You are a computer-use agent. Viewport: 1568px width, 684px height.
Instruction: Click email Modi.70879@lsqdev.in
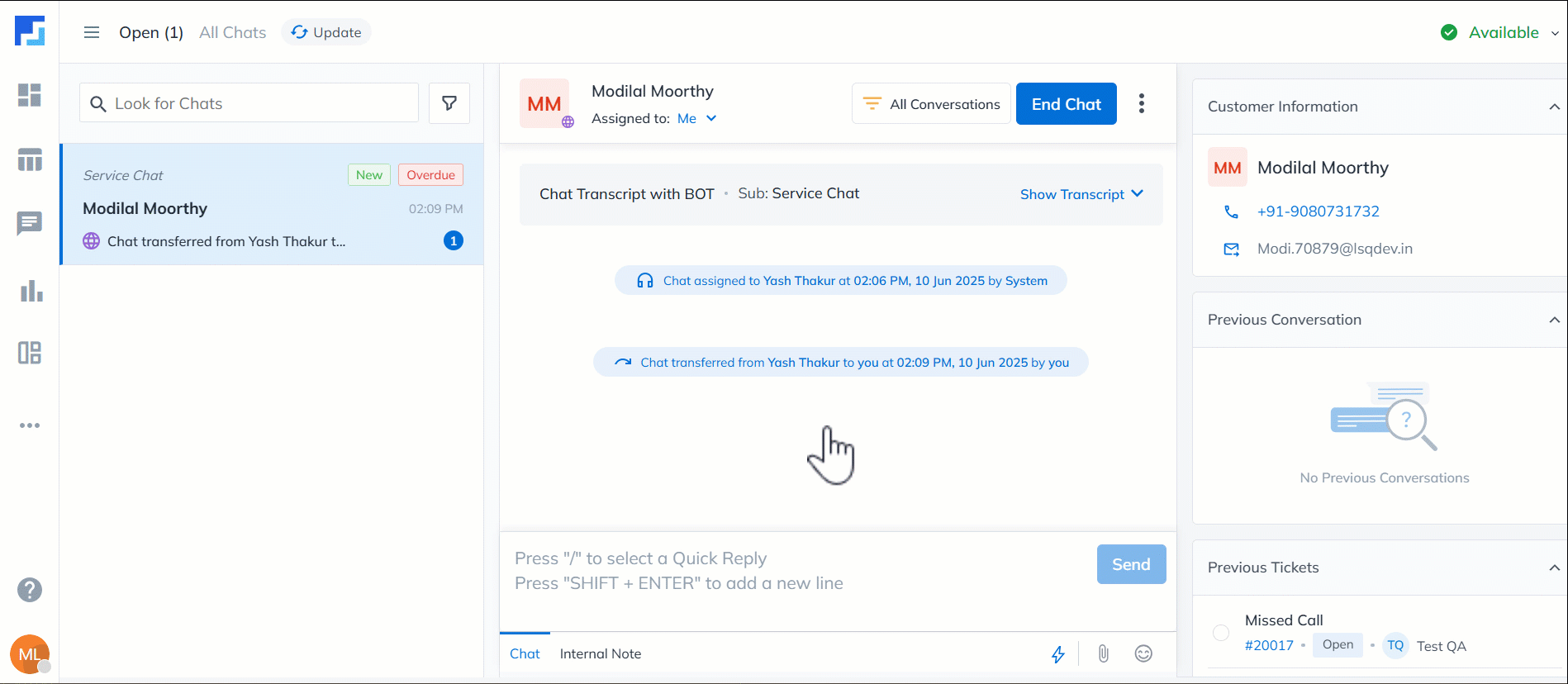(x=1334, y=249)
